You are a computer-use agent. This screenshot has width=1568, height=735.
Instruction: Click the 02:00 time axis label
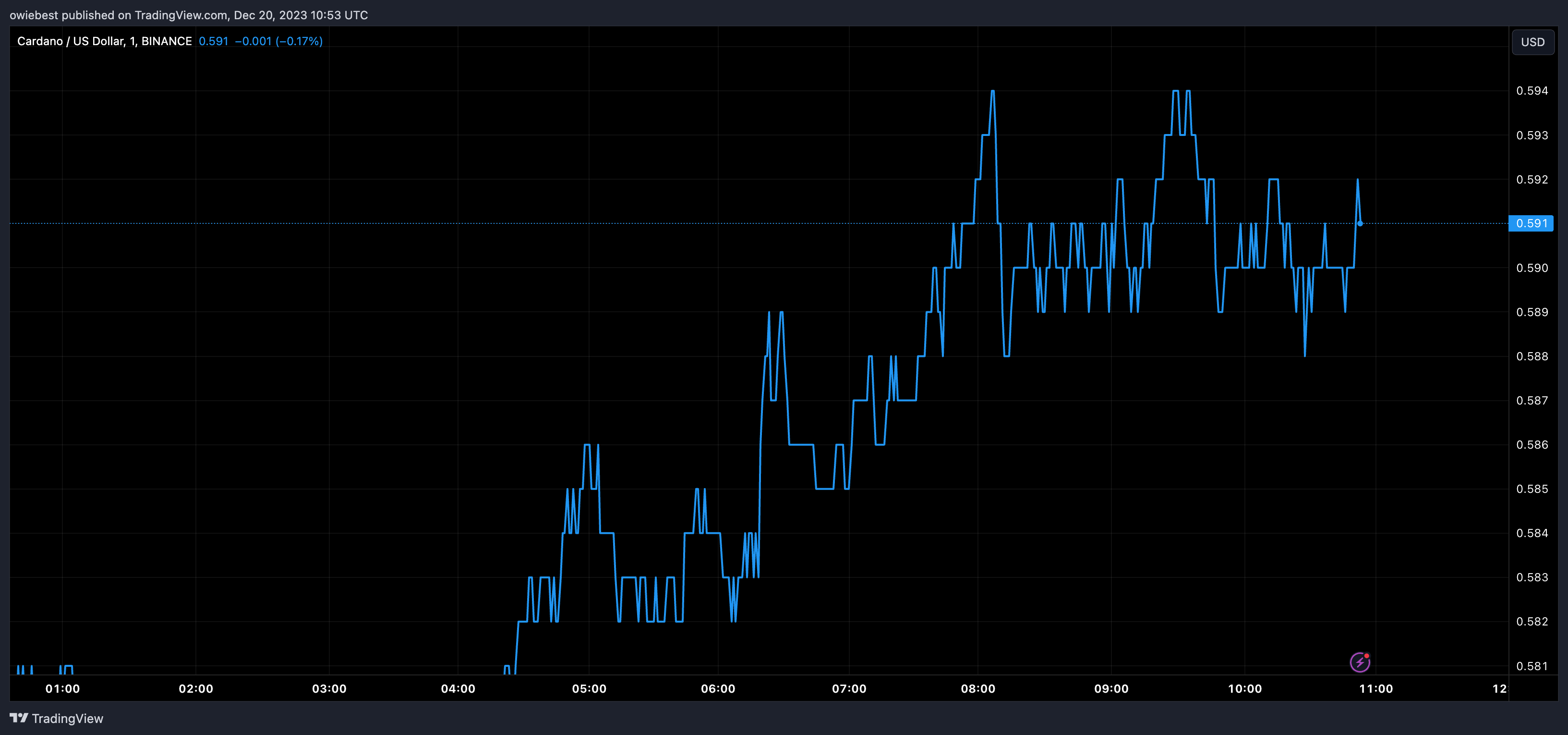[196, 689]
